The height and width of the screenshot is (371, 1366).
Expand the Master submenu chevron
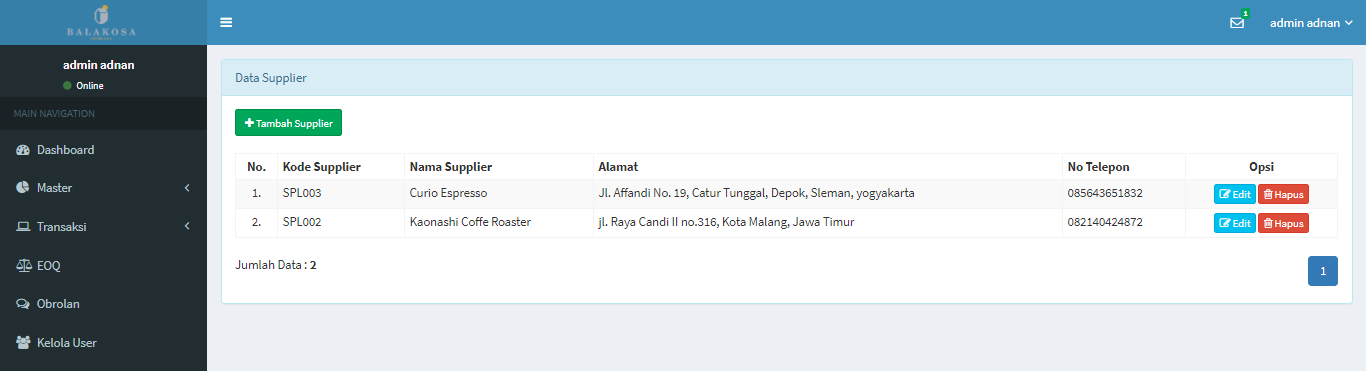coord(187,188)
